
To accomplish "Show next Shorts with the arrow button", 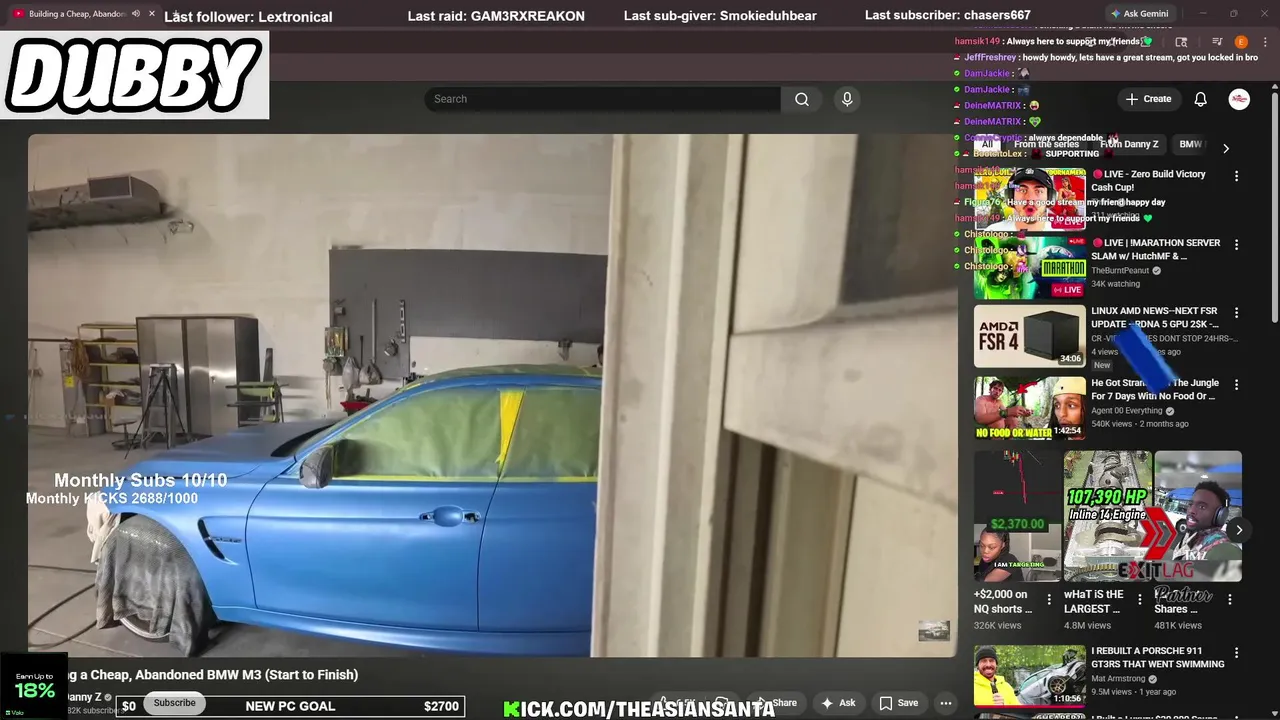I will 1239,530.
